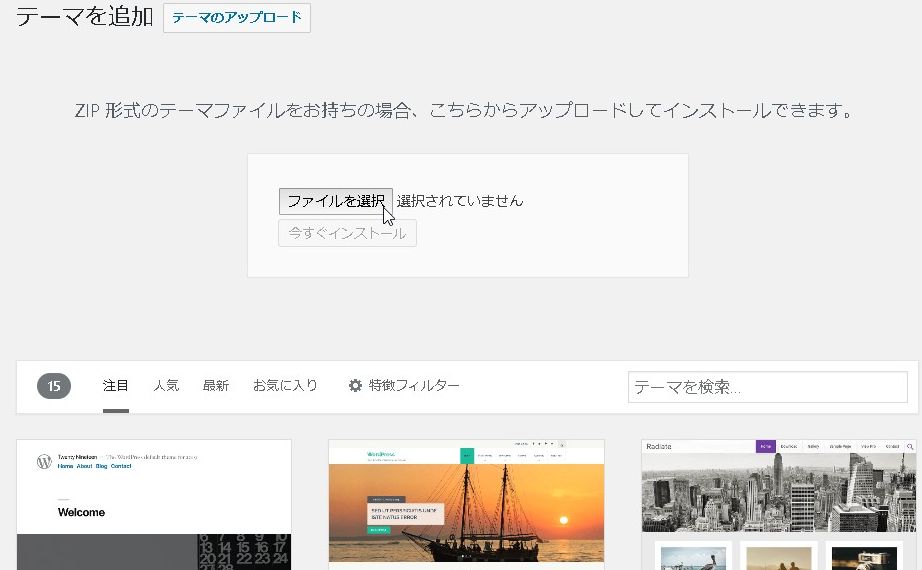Click the theme count badge showing 15
Image resolution: width=922 pixels, height=570 pixels.
(54, 386)
